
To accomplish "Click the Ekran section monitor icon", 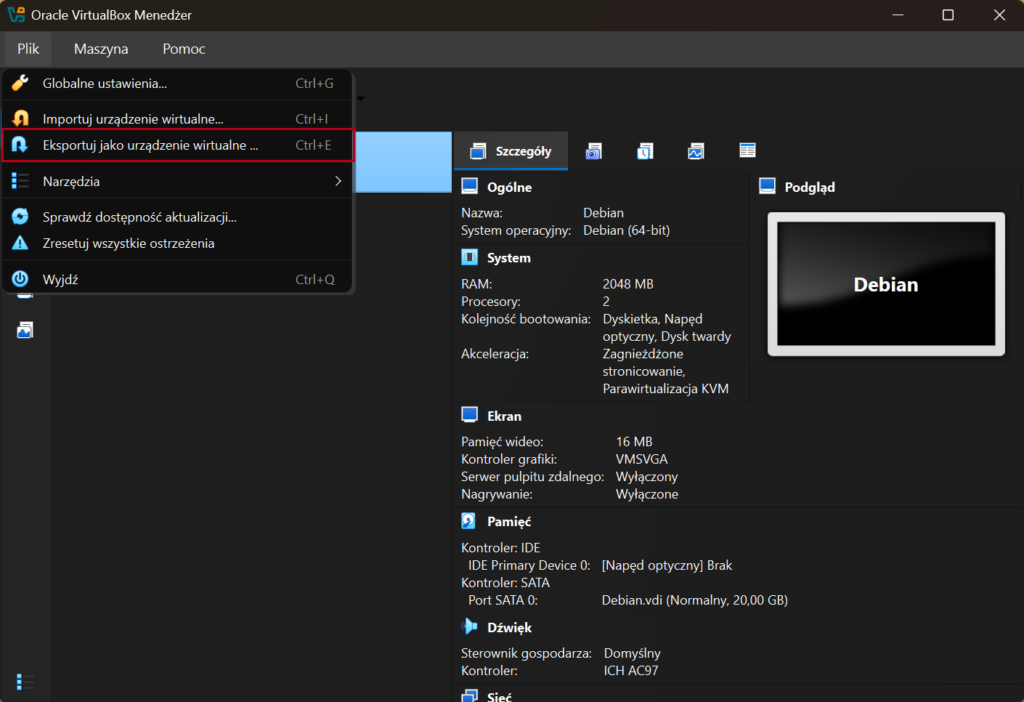I will coord(470,415).
